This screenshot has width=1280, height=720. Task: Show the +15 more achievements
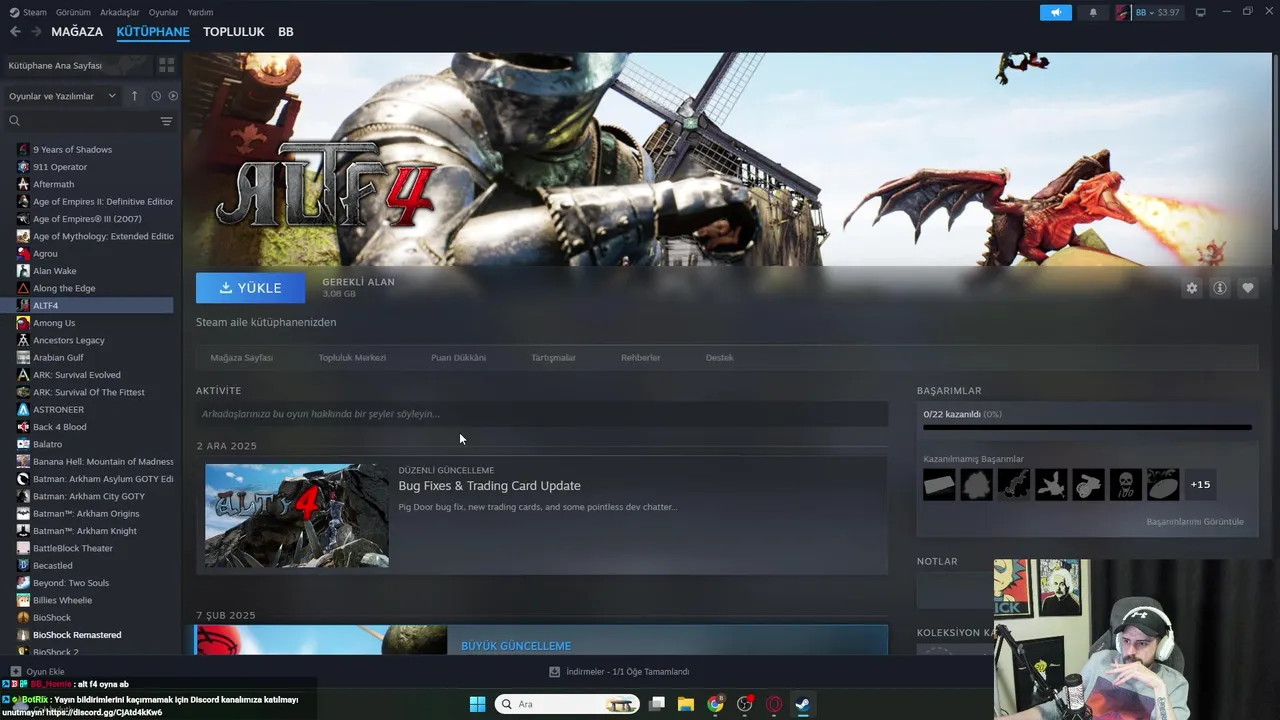1200,485
